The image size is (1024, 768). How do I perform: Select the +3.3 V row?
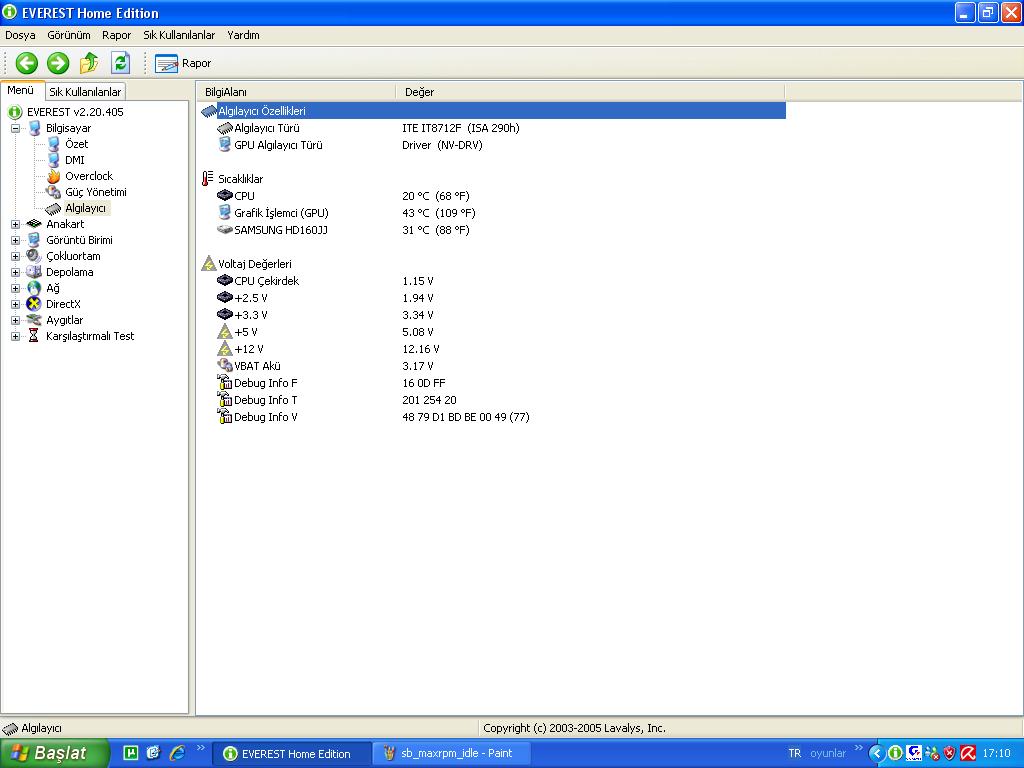tap(492, 315)
